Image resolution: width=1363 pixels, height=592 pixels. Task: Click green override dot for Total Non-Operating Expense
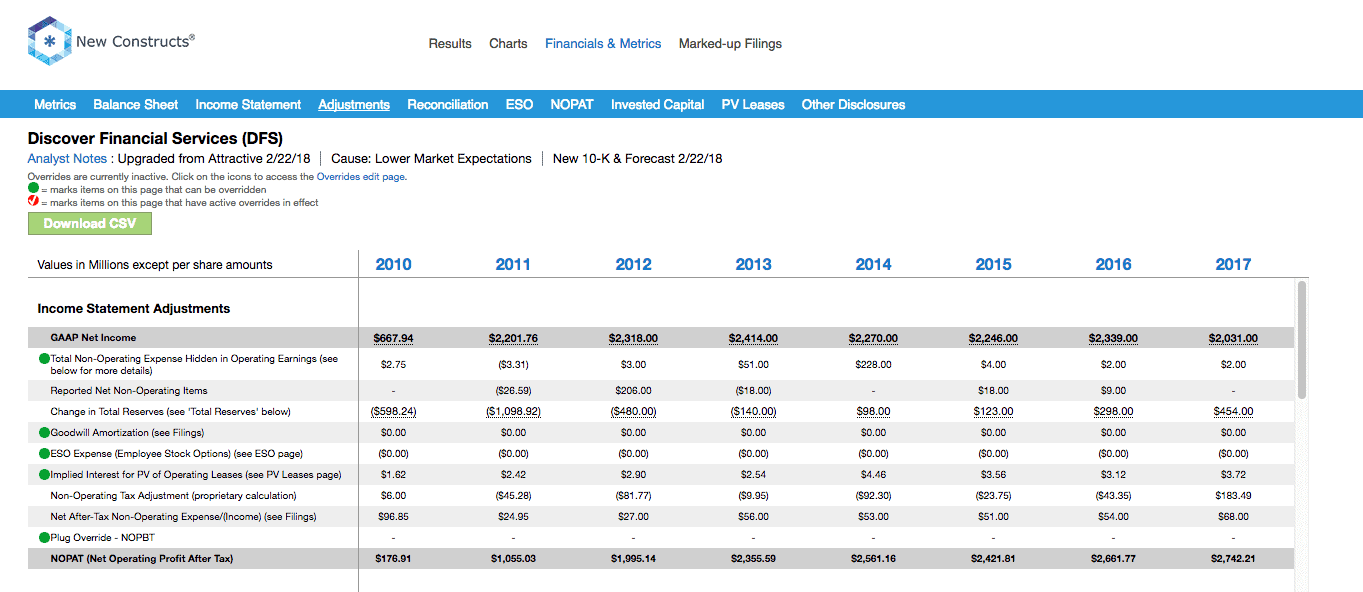point(44,358)
